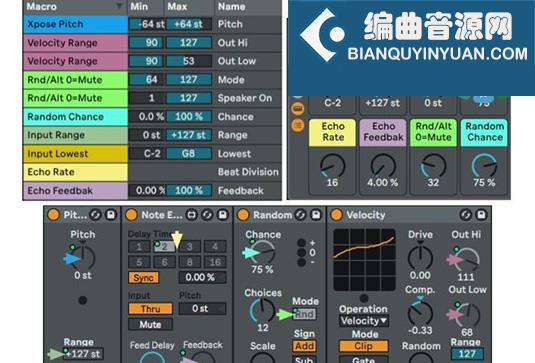Select delay time button 4
The image size is (535, 363).
[x=215, y=247]
